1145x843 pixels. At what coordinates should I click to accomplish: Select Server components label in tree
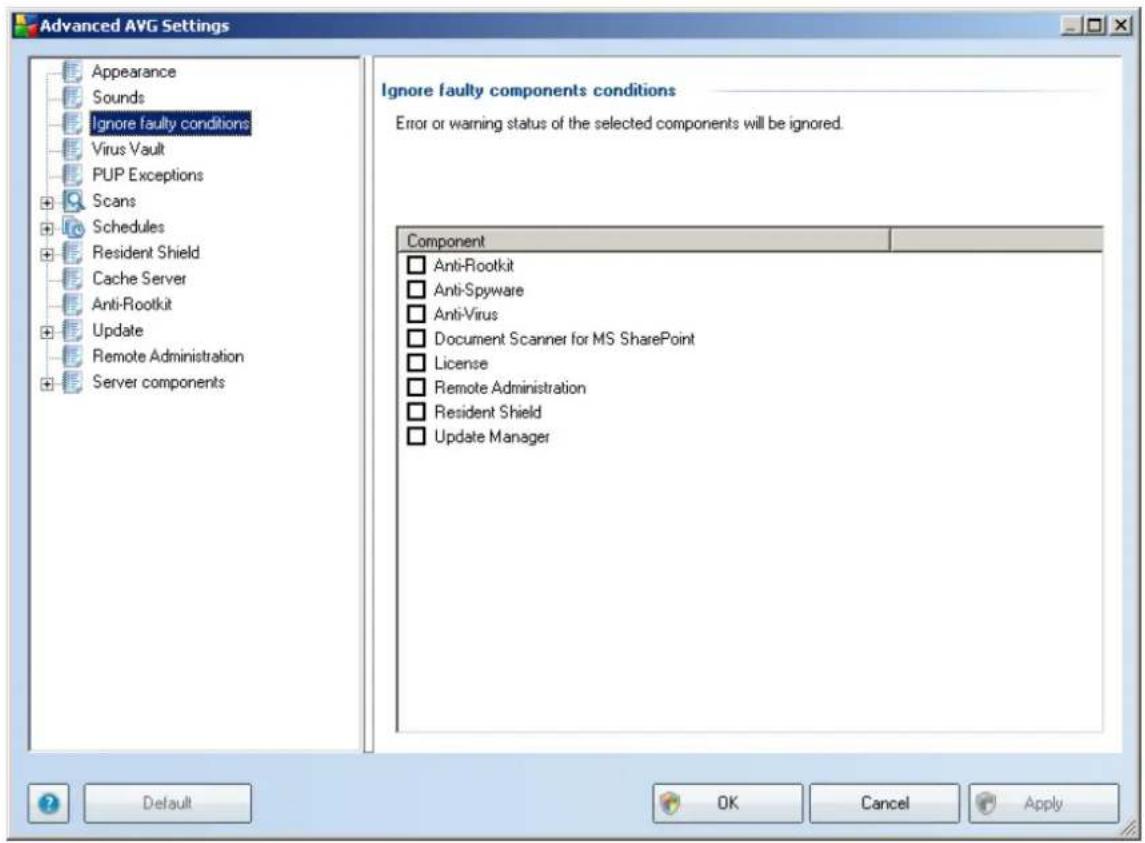coord(158,382)
